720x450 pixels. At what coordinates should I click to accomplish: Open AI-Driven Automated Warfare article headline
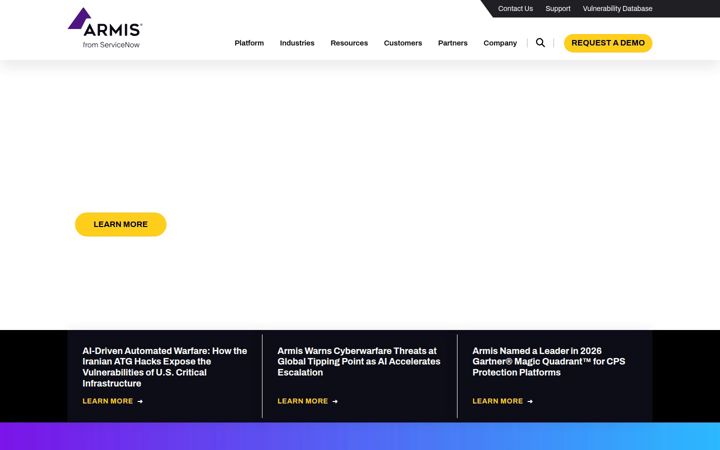(165, 367)
